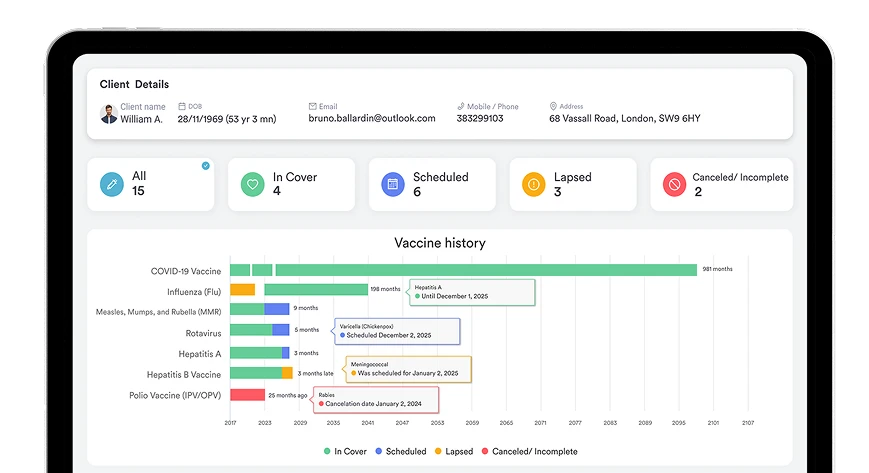Click the blue pencil icon on All card
Screen dimensions: 869x473
[112, 185]
